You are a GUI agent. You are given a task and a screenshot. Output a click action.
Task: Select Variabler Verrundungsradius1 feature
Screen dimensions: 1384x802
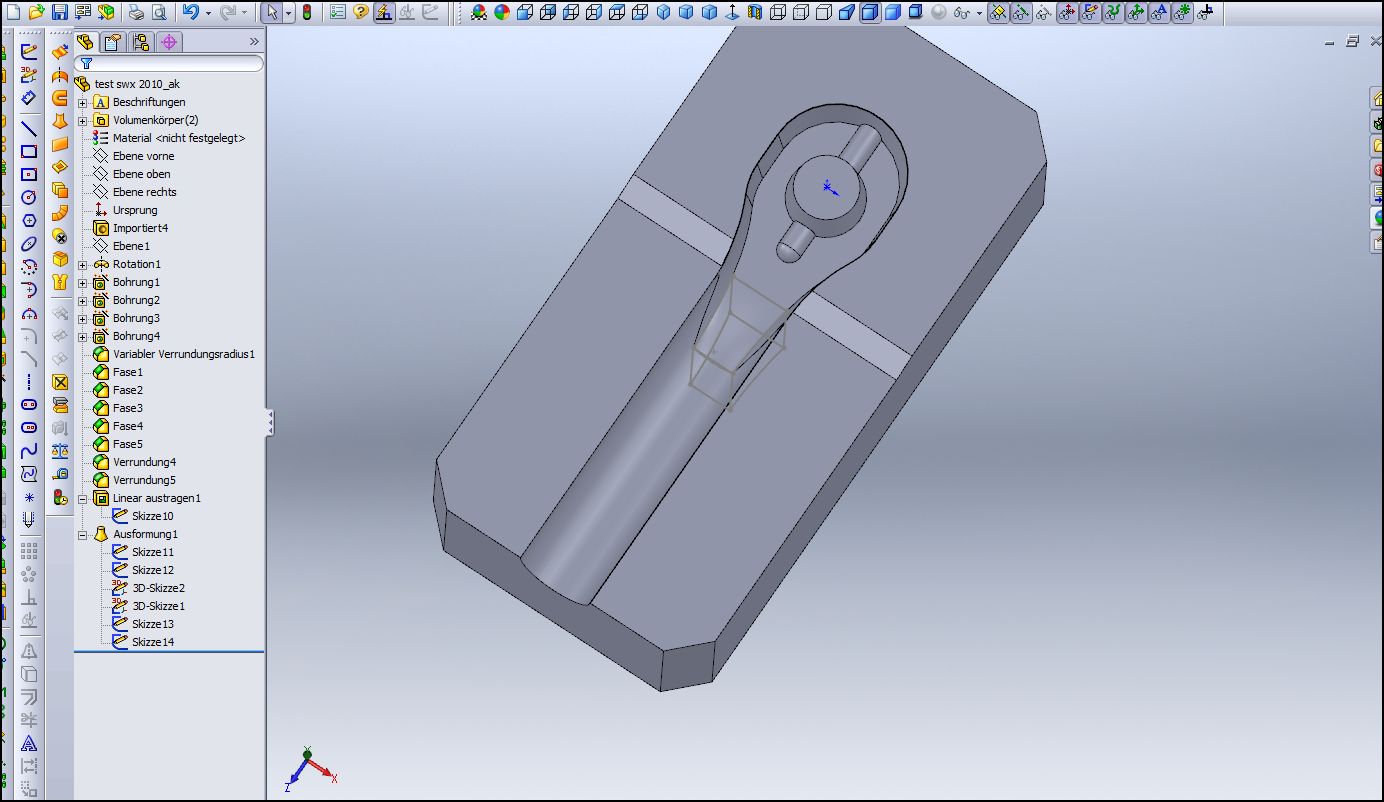(184, 354)
